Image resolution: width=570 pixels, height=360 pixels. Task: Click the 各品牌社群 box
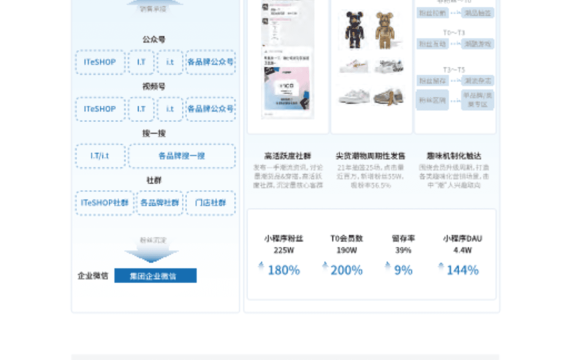click(160, 203)
